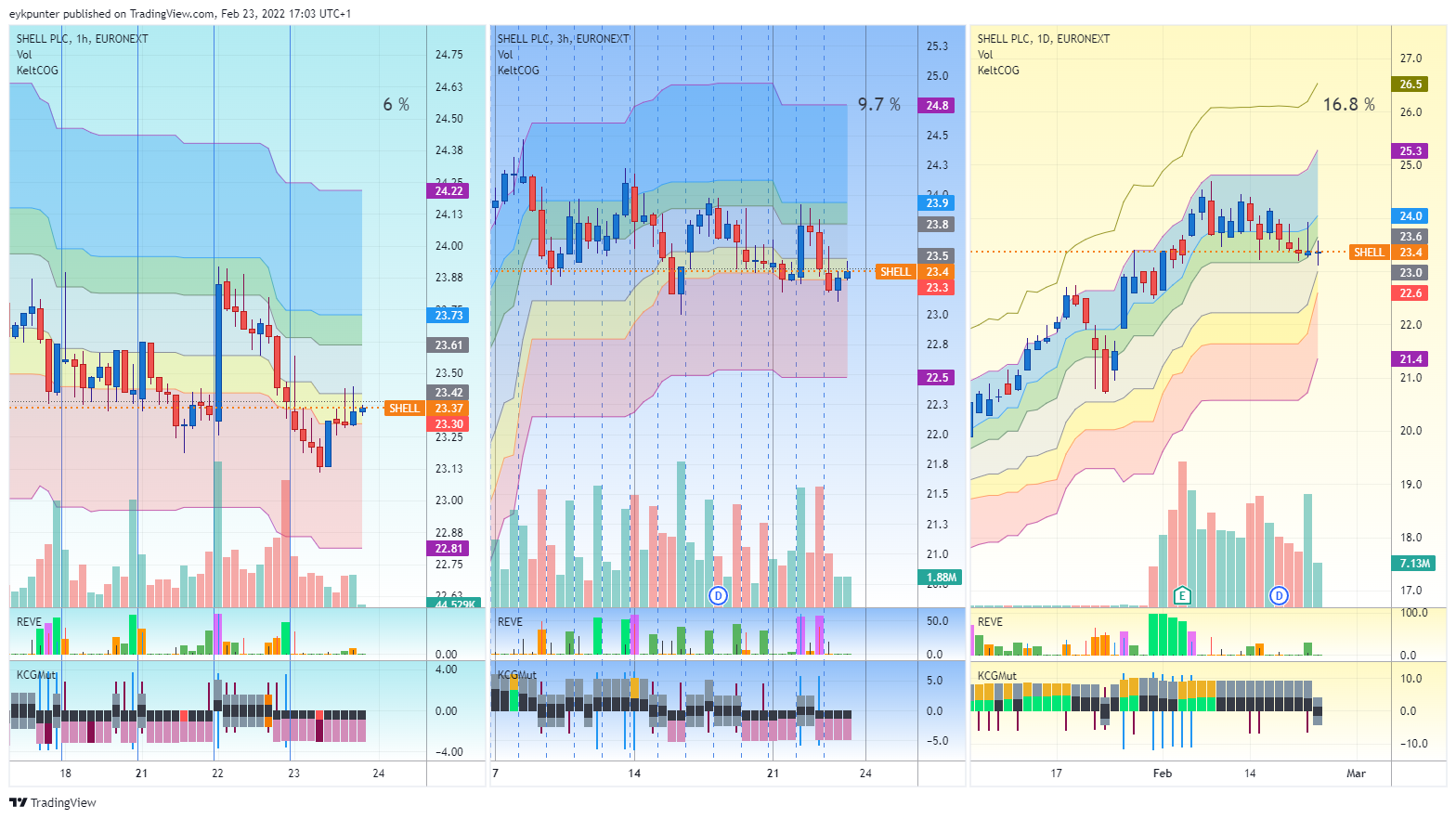Click the green 1.88M volume label

point(940,578)
